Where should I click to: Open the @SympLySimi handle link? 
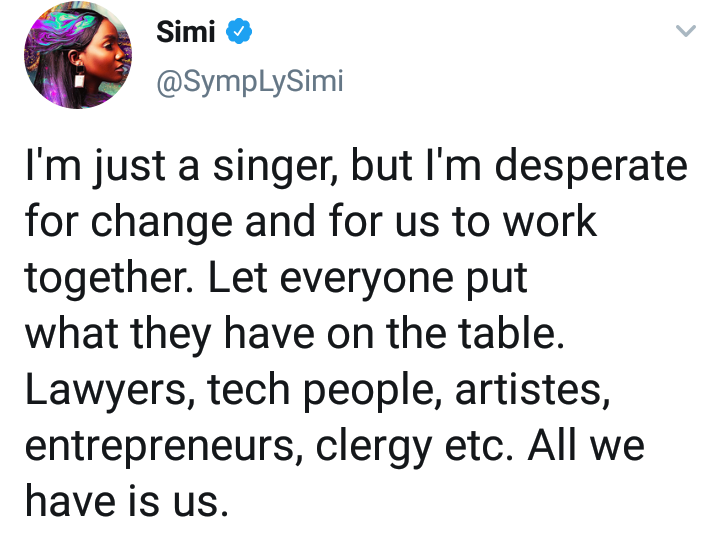click(x=250, y=82)
